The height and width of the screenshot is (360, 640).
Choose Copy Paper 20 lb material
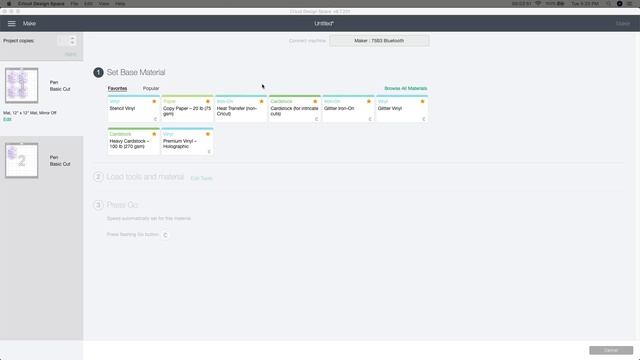point(187,109)
